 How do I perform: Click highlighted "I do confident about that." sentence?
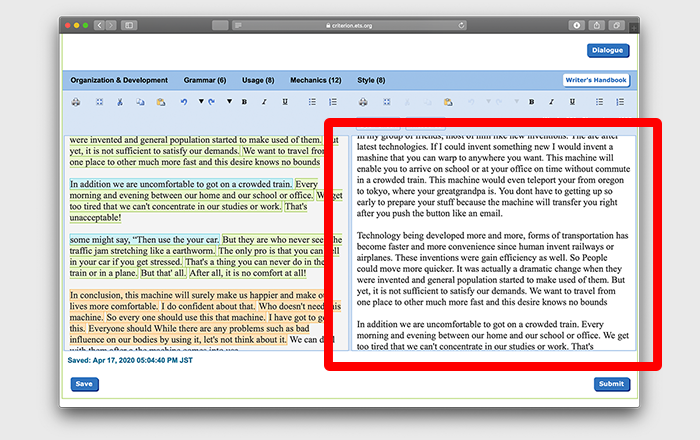[x=208, y=306]
